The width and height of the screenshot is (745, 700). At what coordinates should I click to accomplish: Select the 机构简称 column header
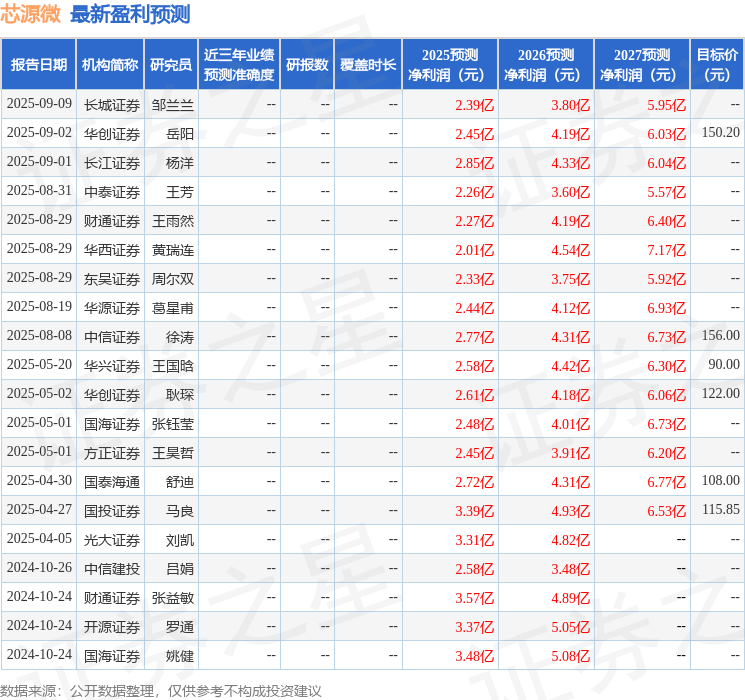[x=110, y=65]
